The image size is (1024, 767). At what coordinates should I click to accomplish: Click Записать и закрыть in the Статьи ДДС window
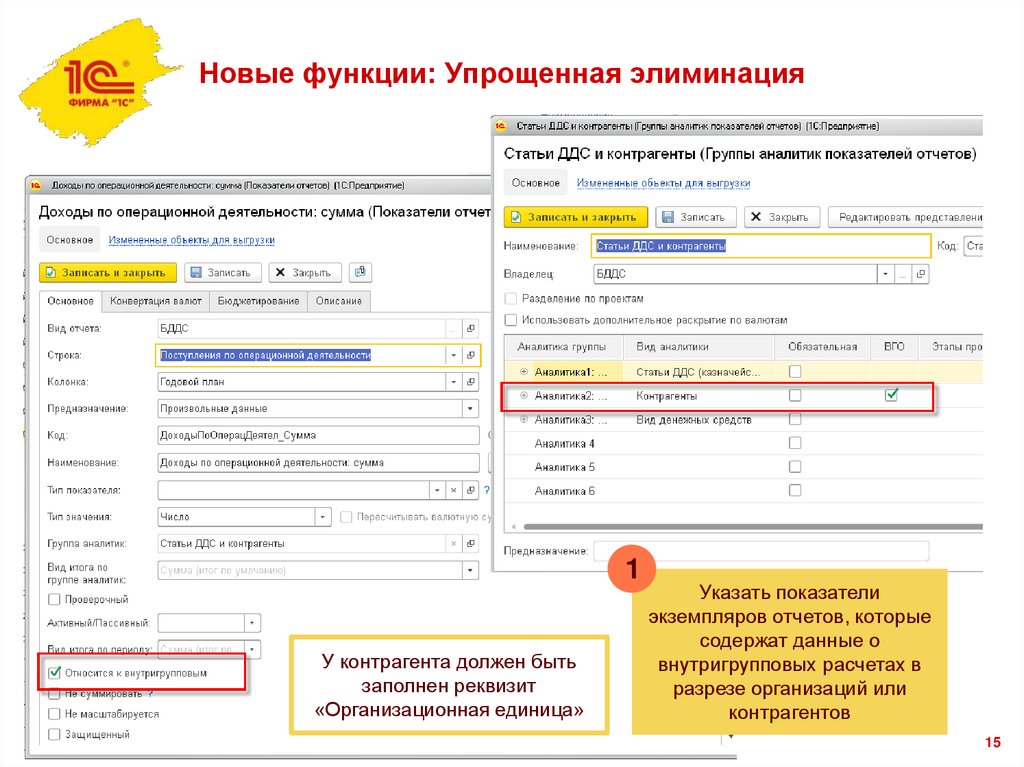click(575, 217)
